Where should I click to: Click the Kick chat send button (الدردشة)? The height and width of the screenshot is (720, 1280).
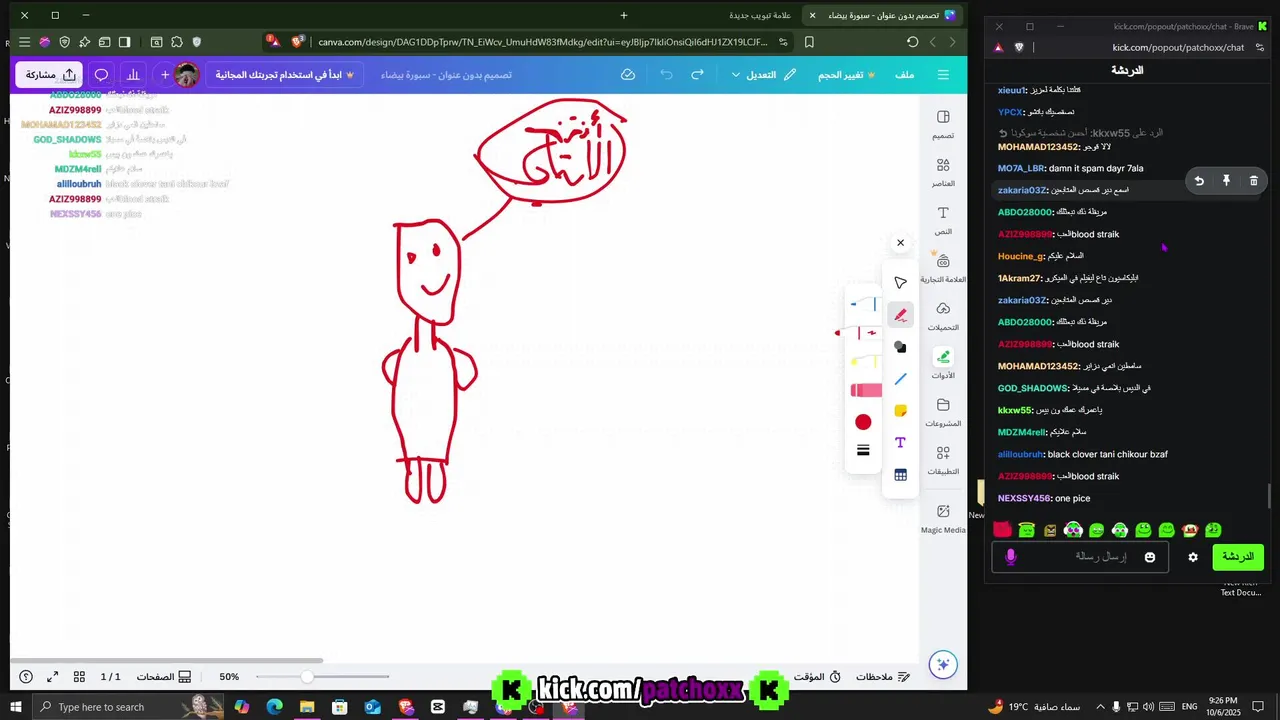1238,557
